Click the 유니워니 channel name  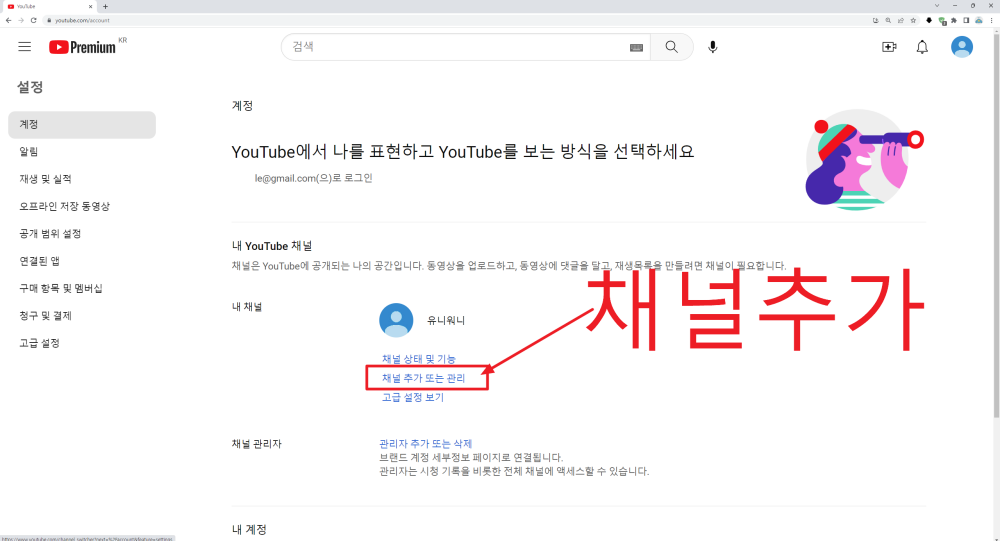(446, 320)
